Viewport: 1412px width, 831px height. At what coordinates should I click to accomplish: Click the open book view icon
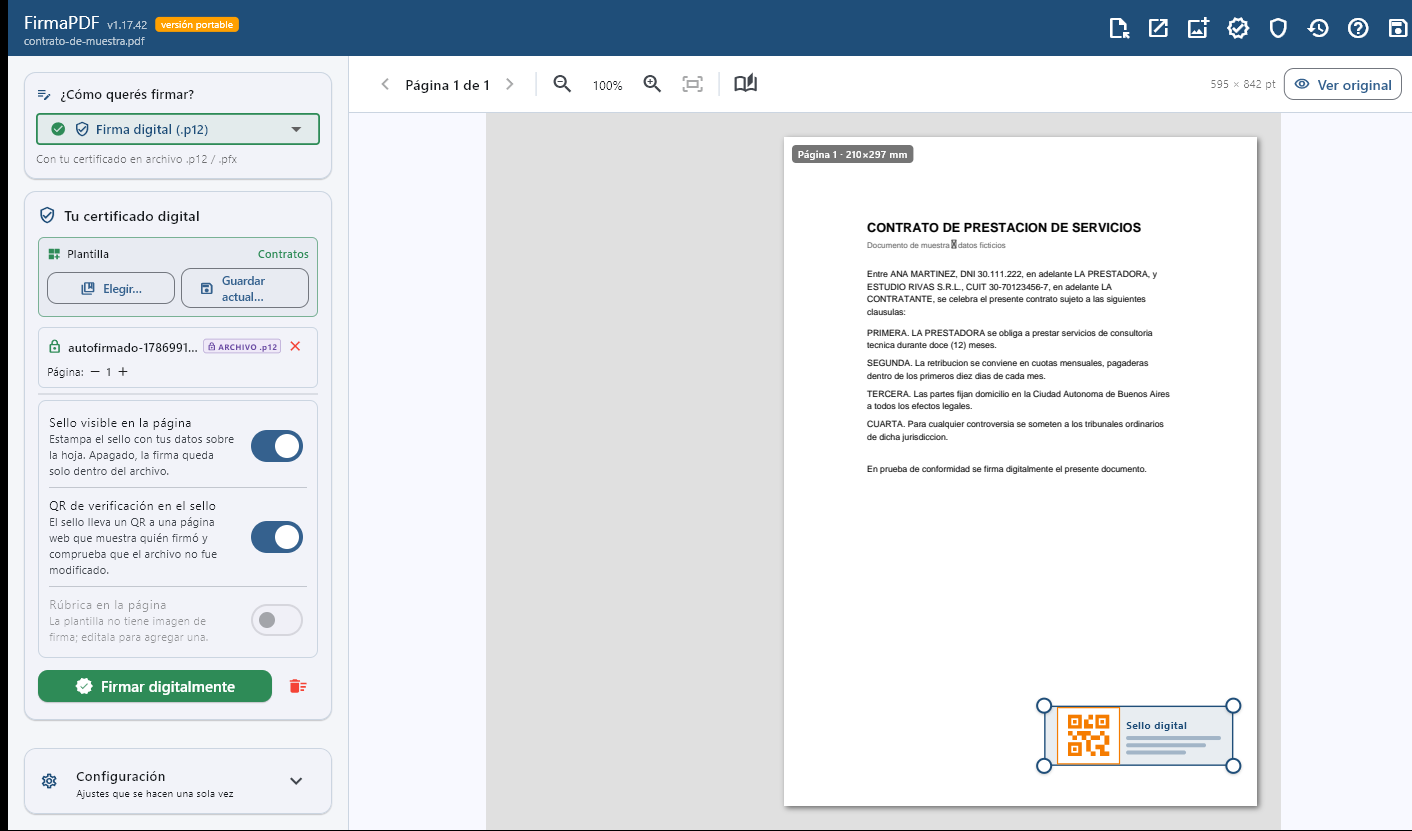[x=746, y=84]
